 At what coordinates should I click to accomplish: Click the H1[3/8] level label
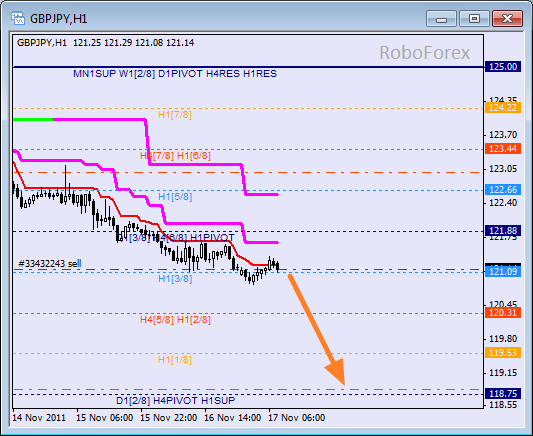point(175,279)
